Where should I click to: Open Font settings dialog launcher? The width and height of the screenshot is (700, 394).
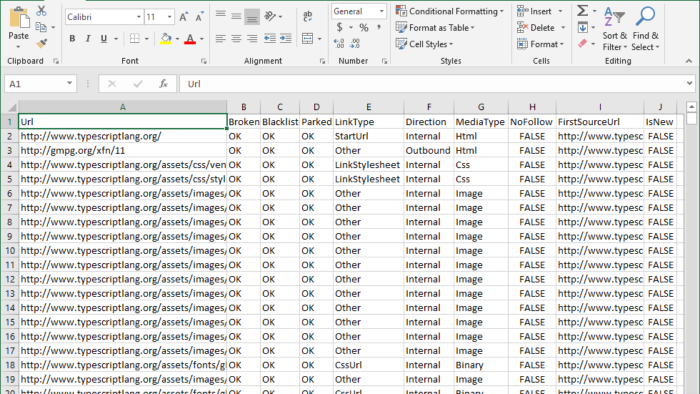[204, 61]
